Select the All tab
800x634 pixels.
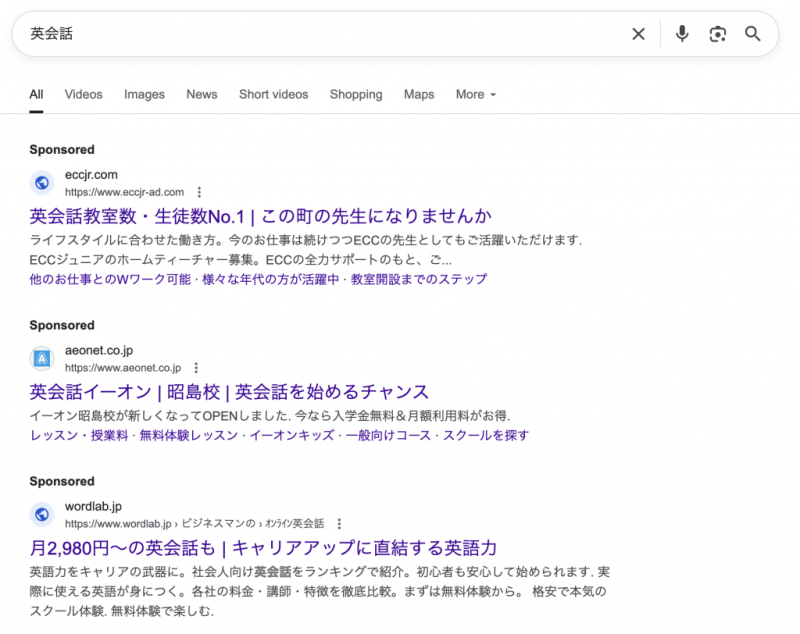click(x=36, y=94)
